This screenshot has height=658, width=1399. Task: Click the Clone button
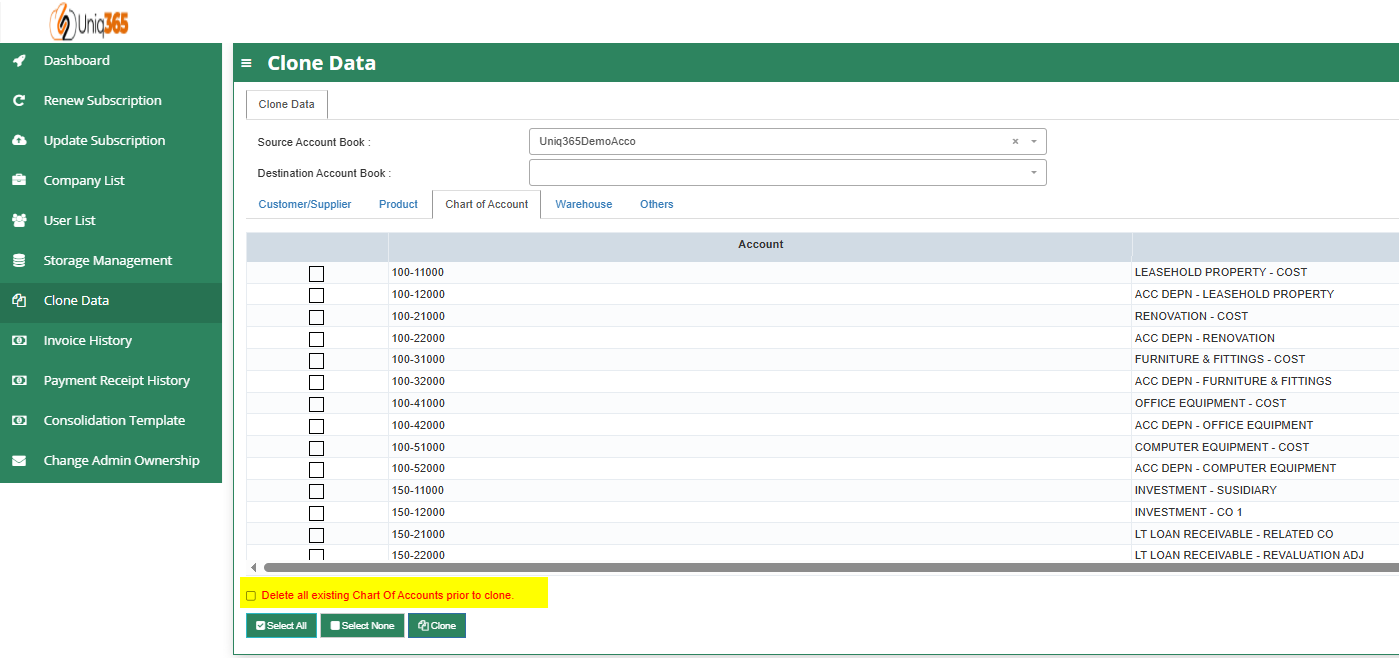tap(437, 626)
